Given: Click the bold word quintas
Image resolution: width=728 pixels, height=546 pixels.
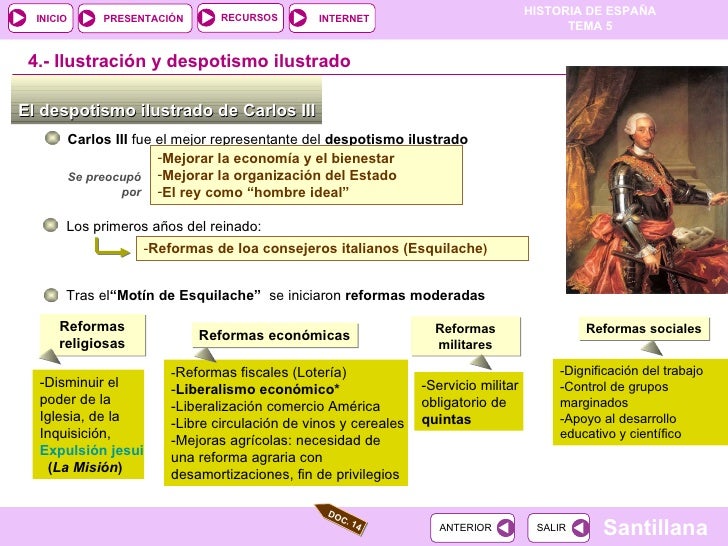Looking at the screenshot, I should coord(446,420).
